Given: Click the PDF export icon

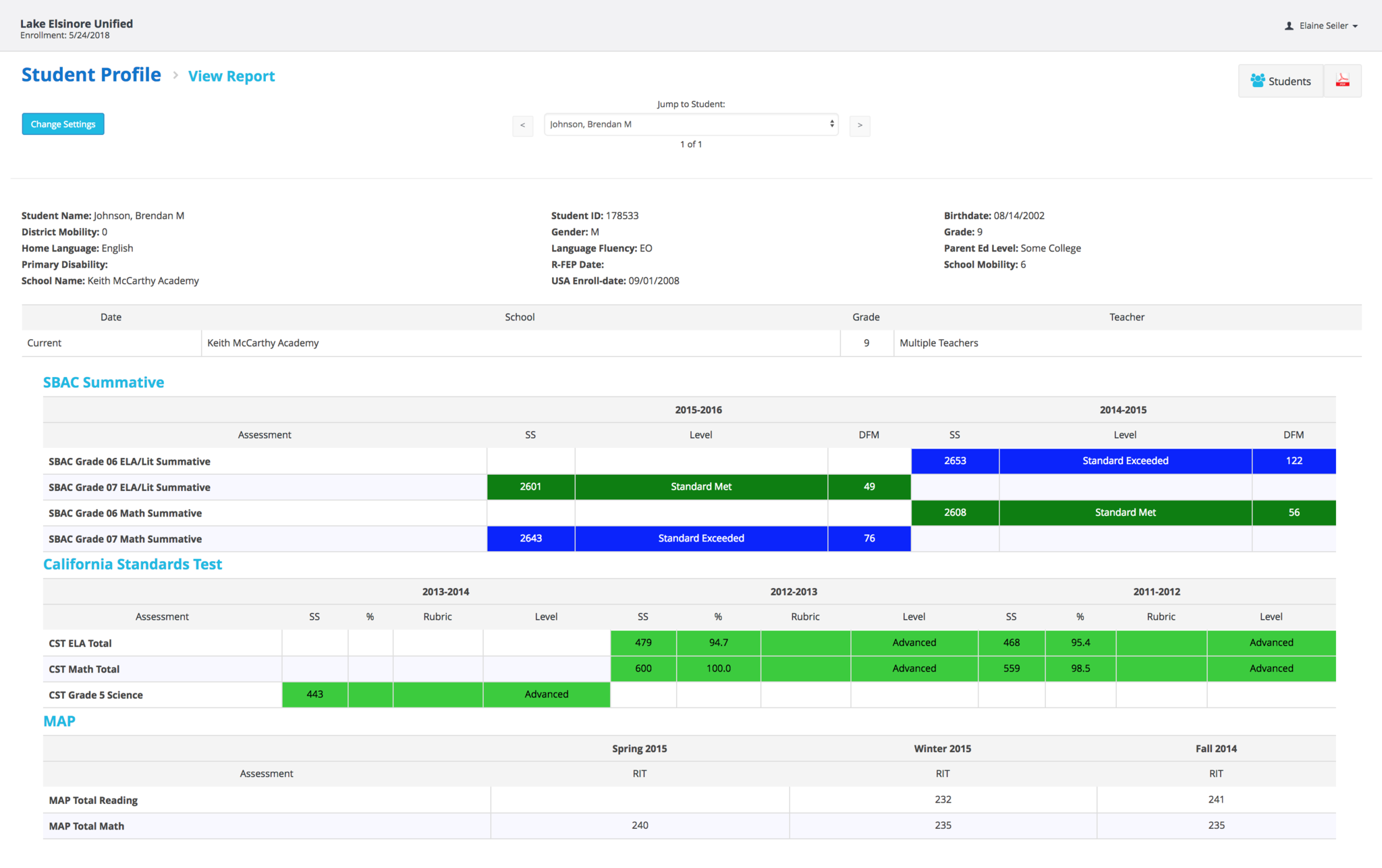Looking at the screenshot, I should [x=1342, y=81].
